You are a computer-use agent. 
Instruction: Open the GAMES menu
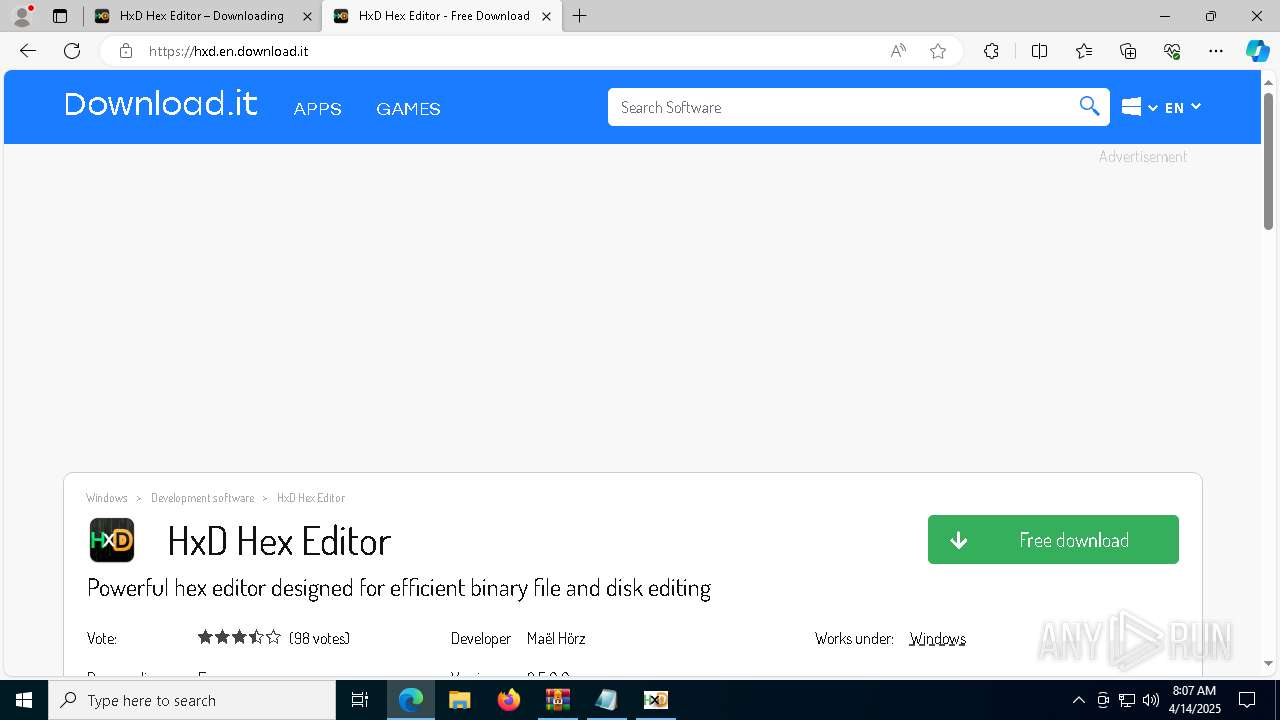pyautogui.click(x=408, y=109)
